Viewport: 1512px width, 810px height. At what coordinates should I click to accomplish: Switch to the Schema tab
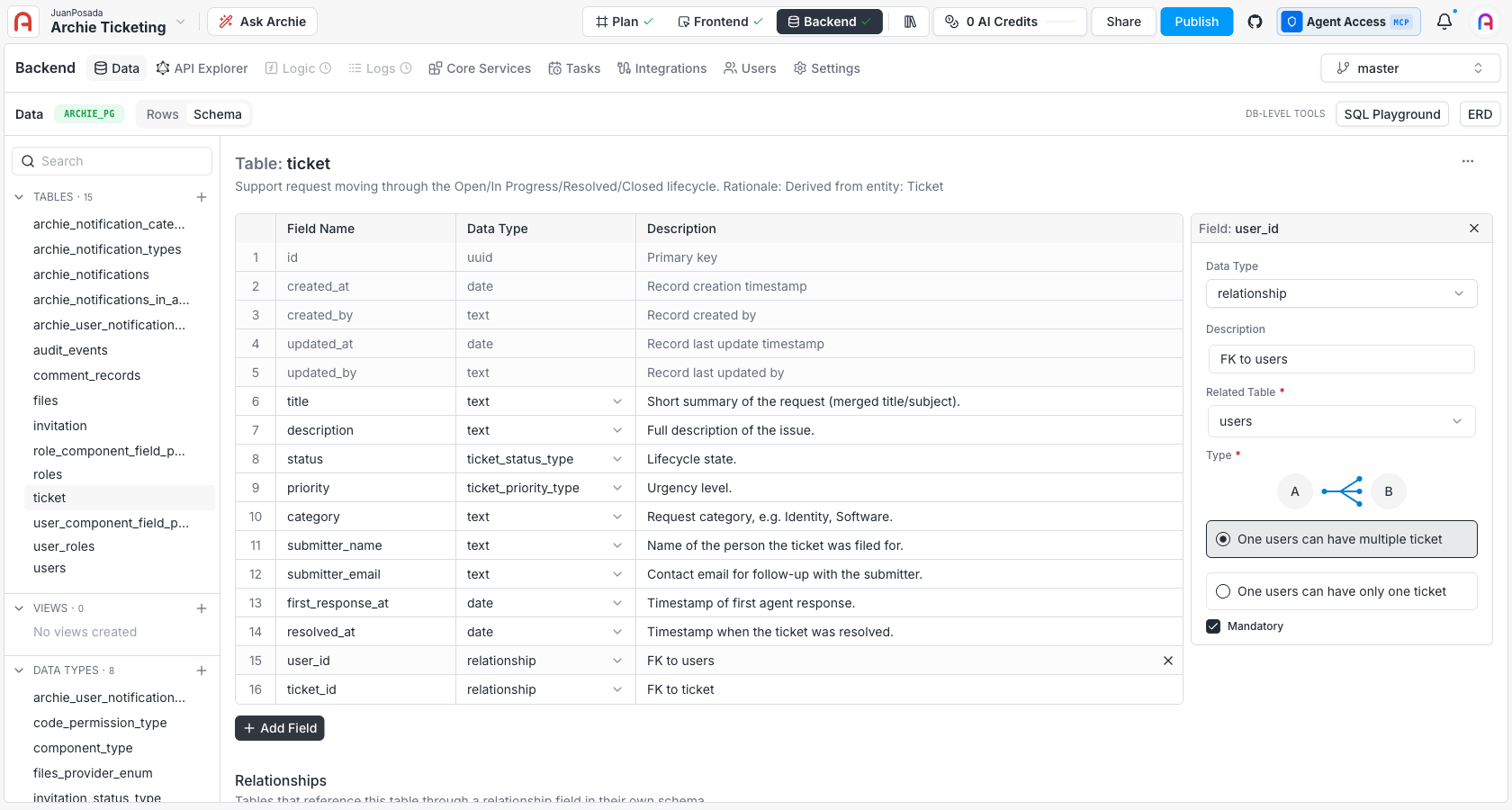pyautogui.click(x=218, y=114)
